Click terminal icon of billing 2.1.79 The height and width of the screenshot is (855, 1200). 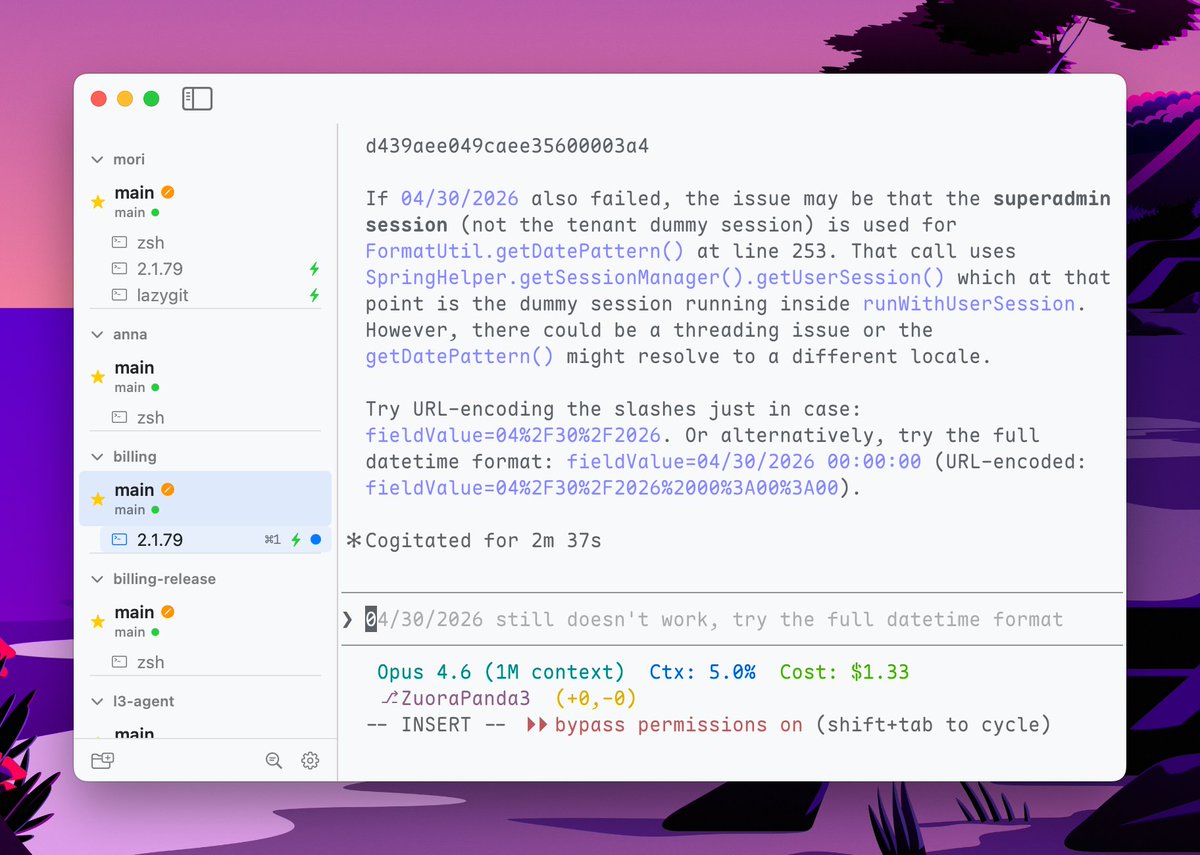tap(119, 539)
